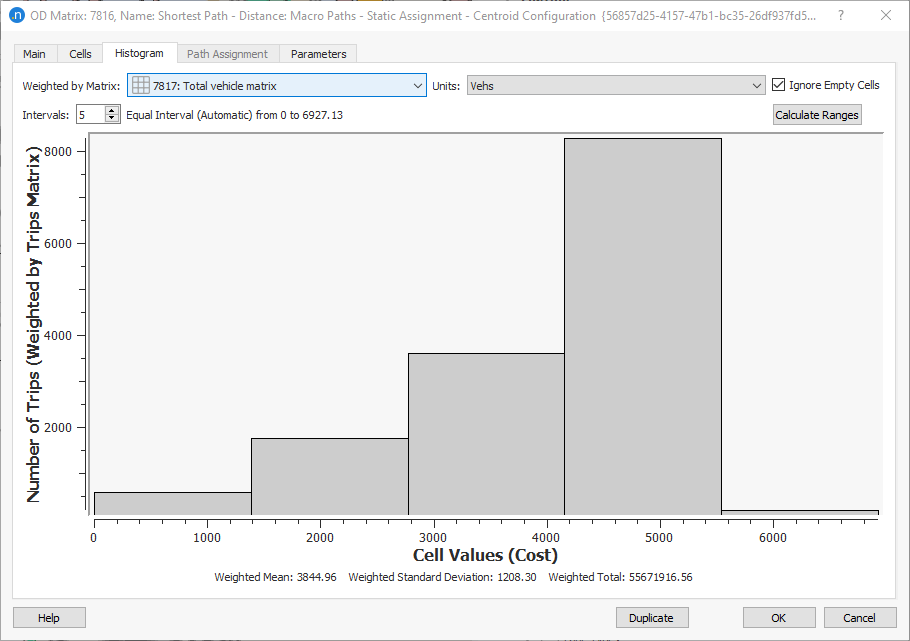This screenshot has width=910, height=641.
Task: Click the Cancel button
Action: coord(860,618)
